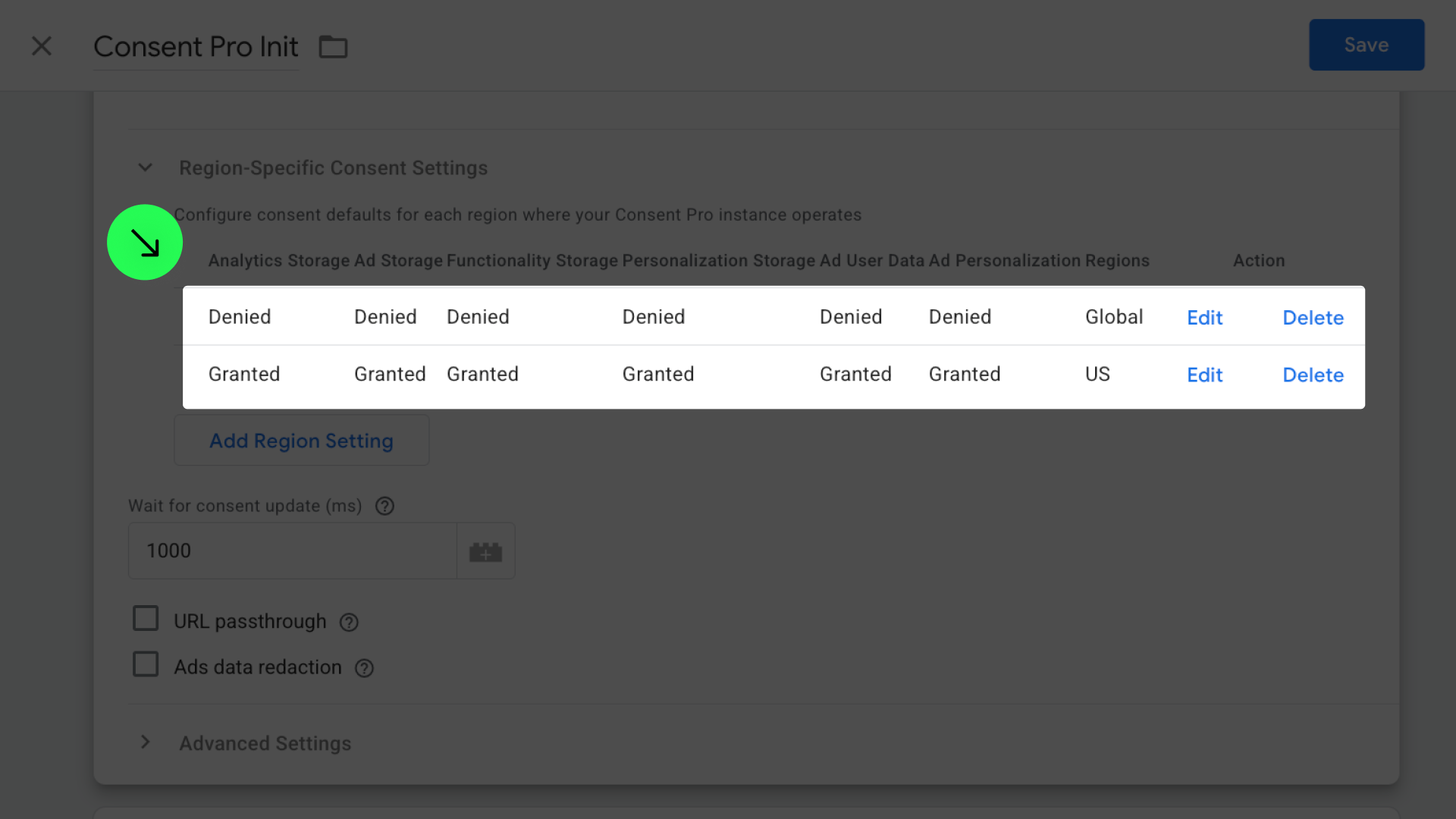
Task: Edit the Global region row
Action: pyautogui.click(x=1204, y=318)
